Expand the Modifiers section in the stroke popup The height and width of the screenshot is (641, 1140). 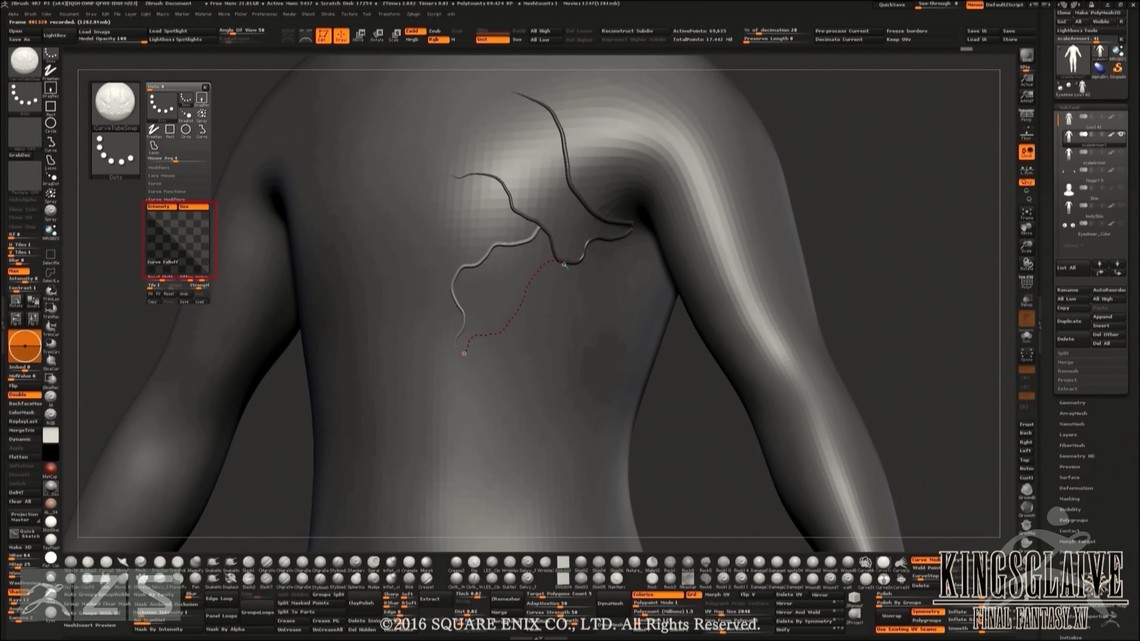pyautogui.click(x=158, y=168)
